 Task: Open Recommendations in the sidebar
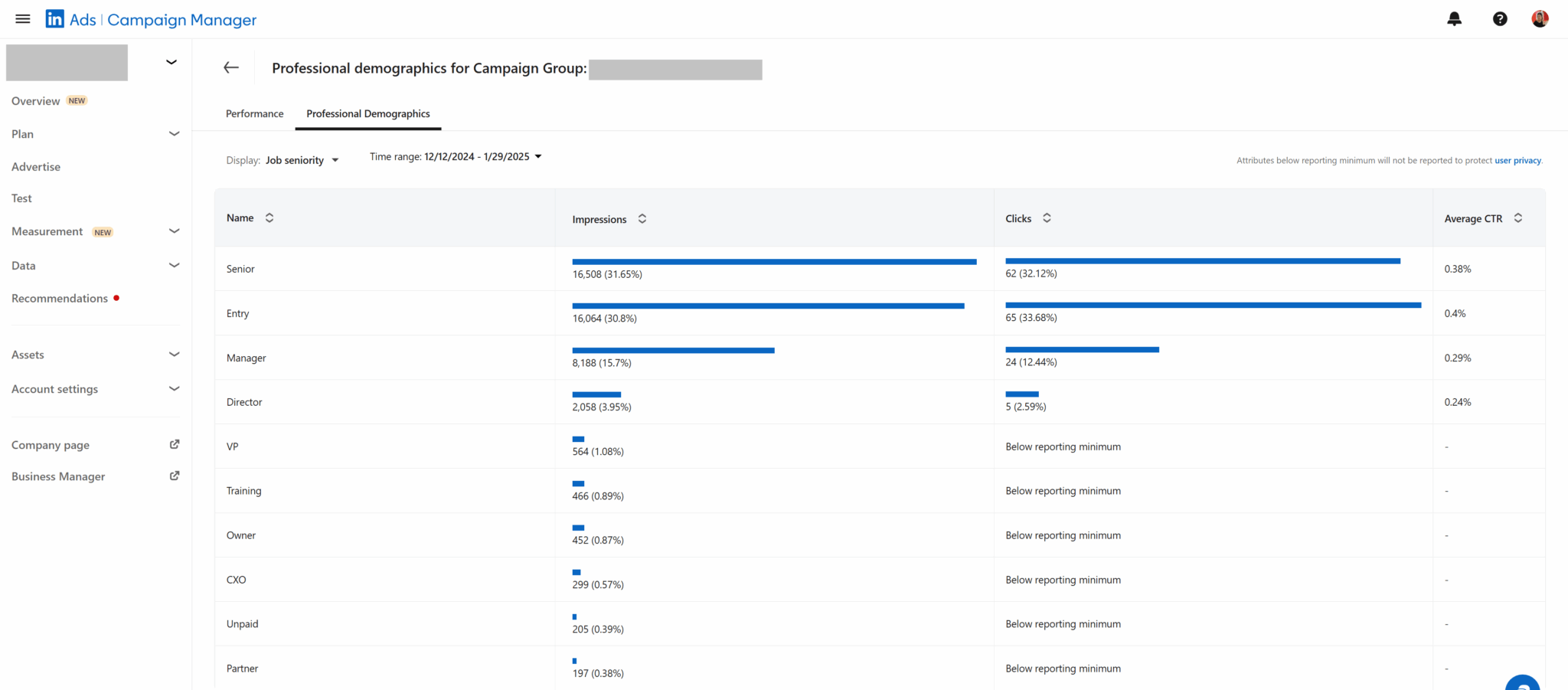60,299
